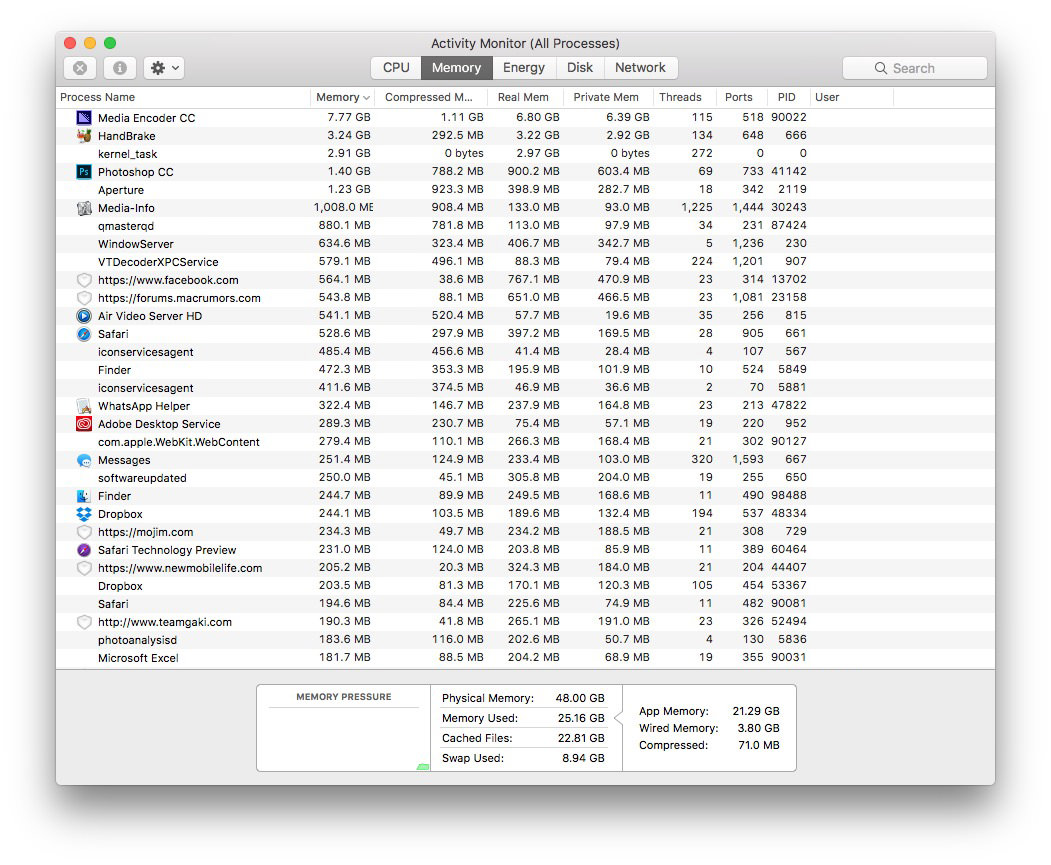The width and height of the screenshot is (1051, 865).
Task: Click the App Memory 21.29 GB value
Action: tap(756, 712)
